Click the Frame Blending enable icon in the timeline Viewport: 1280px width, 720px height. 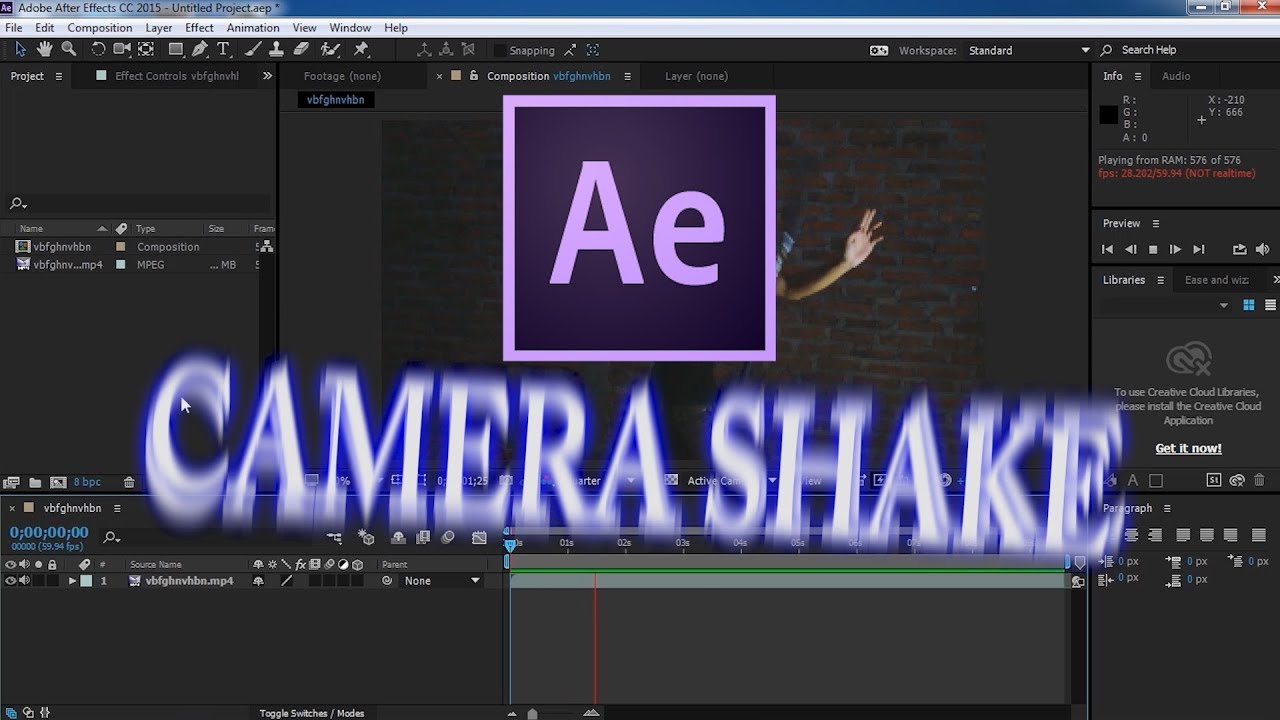tap(422, 538)
